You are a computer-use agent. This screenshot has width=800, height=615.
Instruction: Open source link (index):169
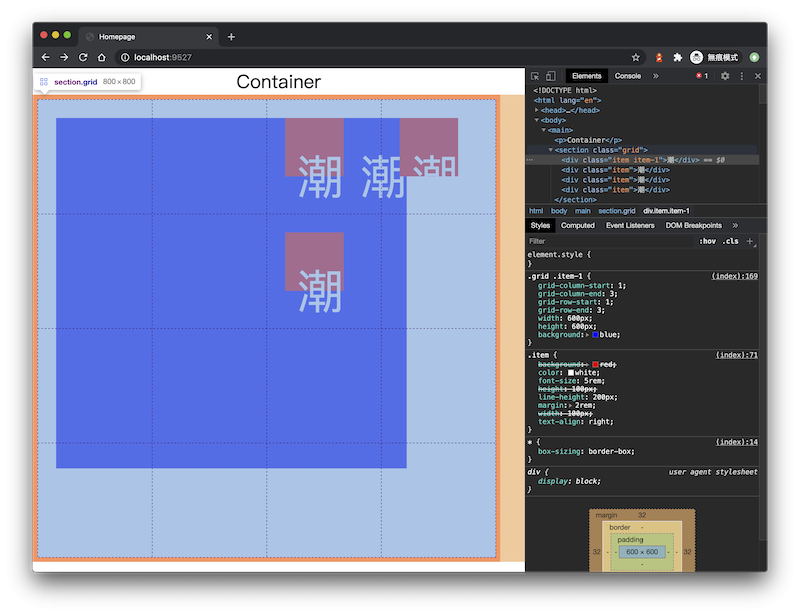[x=735, y=276]
